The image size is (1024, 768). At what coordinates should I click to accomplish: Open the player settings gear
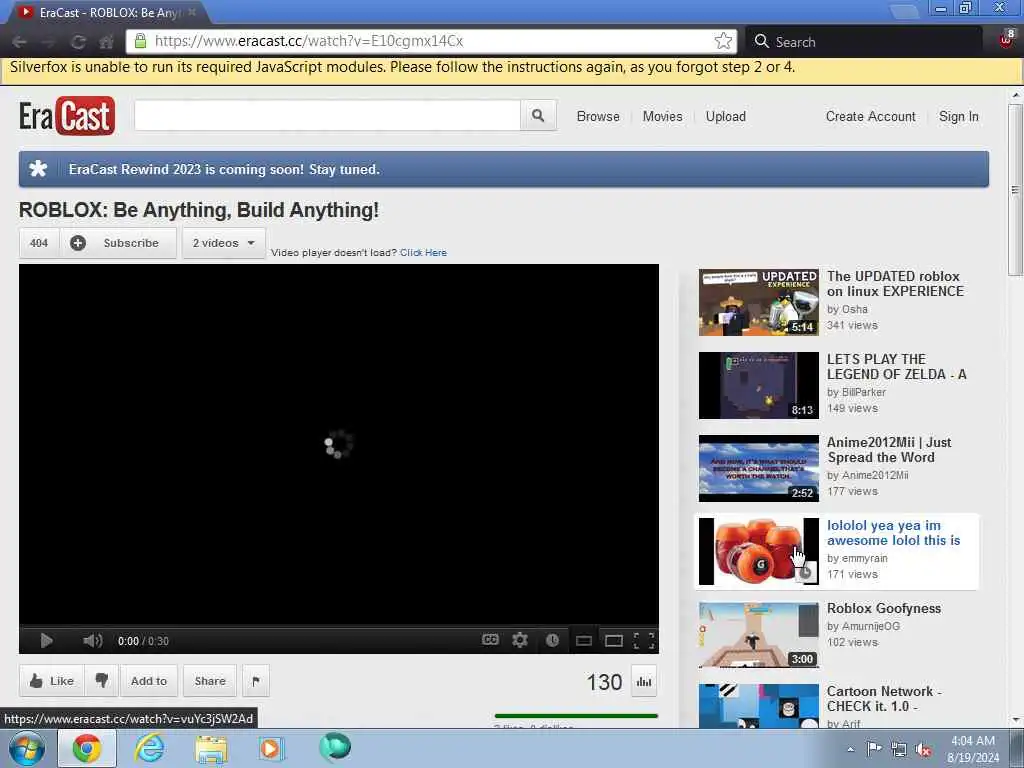[x=520, y=640]
